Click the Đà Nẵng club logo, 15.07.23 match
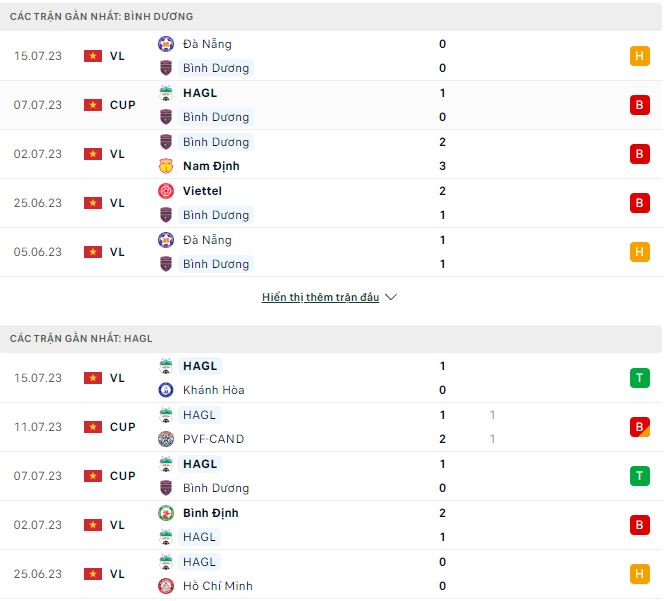Viewport: 666px width, 601px height. click(166, 44)
